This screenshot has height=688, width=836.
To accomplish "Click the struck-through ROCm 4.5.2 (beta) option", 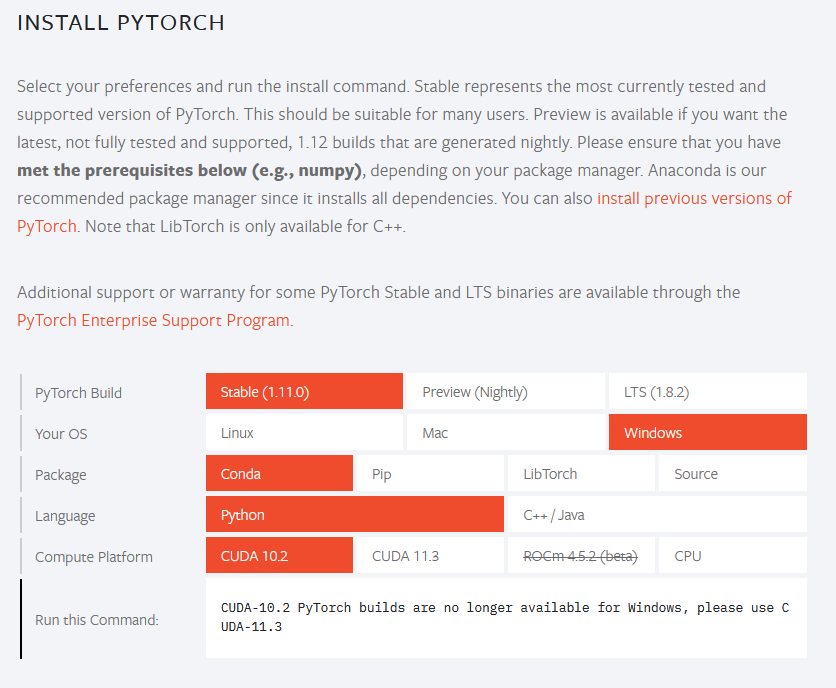I will 581,556.
